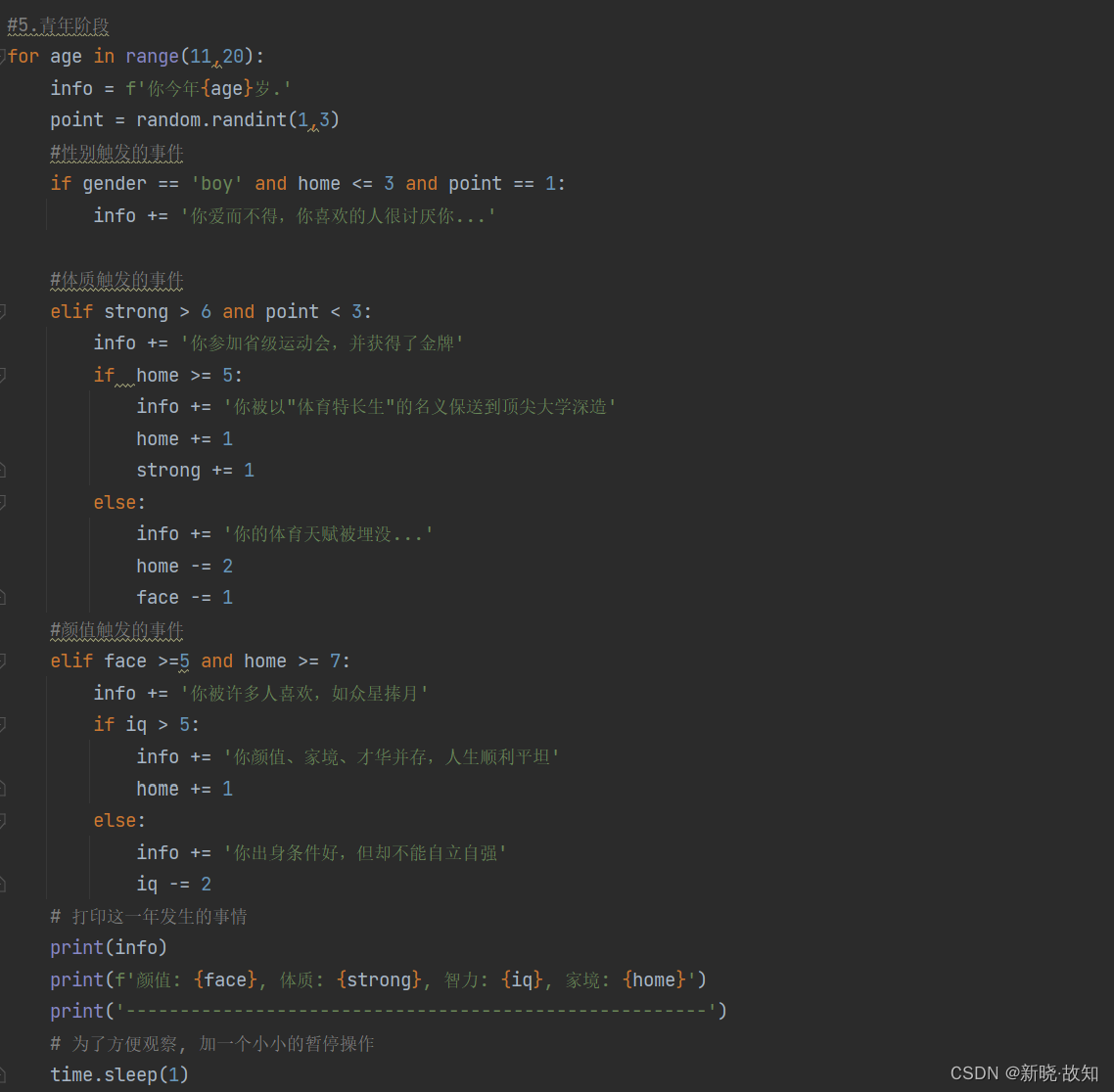Viewport: 1114px width, 1092px height.
Task: Click the string '你爱而不得，你喜欢的人很讨厌你...'
Action: [x=338, y=216]
